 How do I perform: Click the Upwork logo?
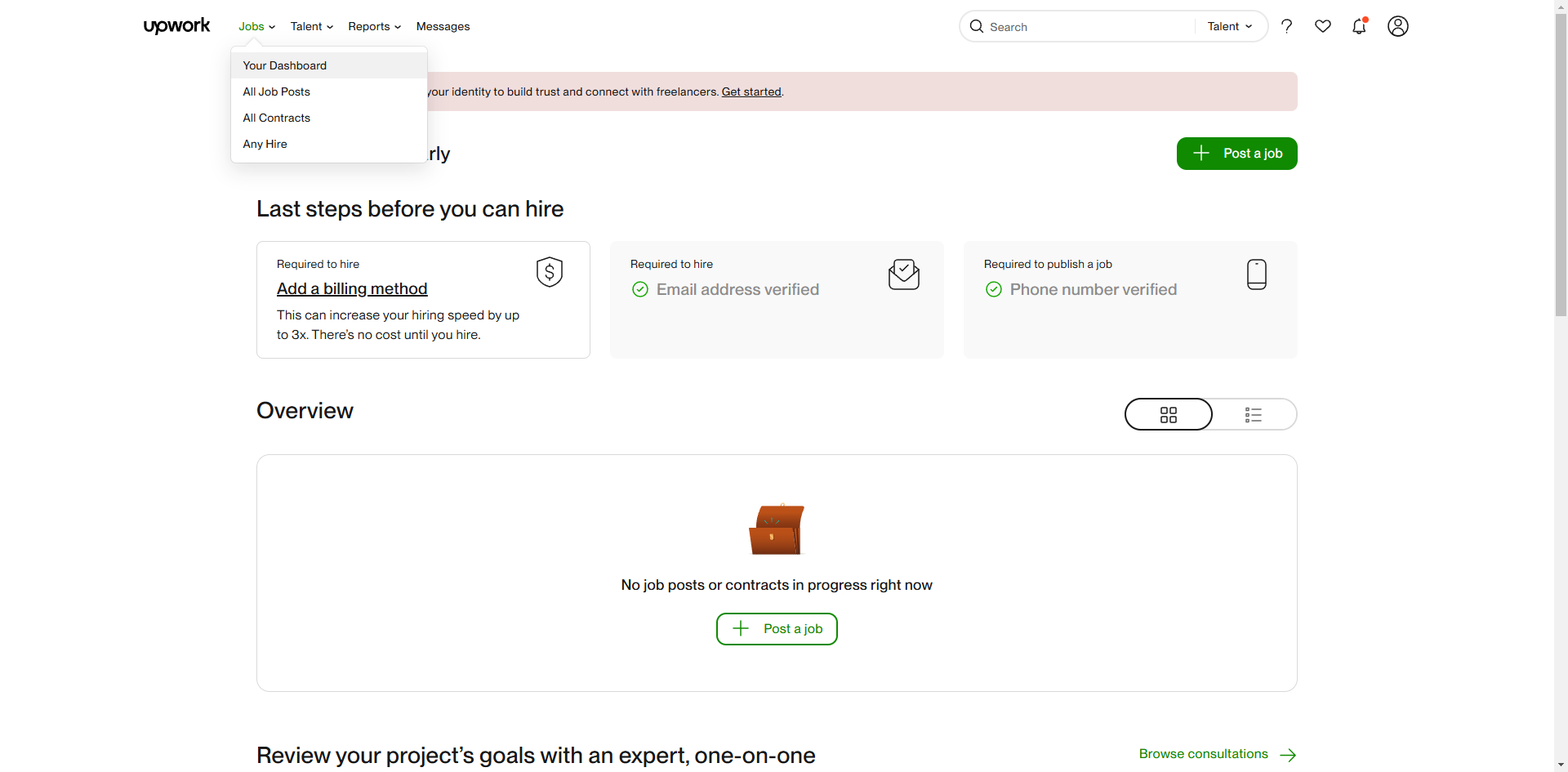[176, 26]
